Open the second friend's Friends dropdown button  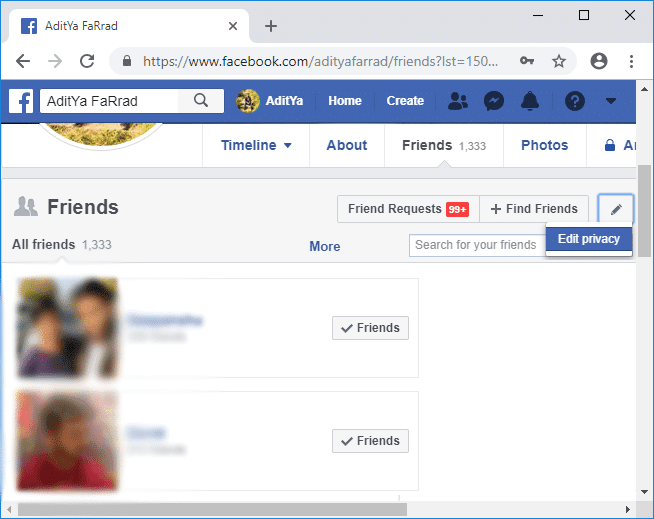pos(370,441)
